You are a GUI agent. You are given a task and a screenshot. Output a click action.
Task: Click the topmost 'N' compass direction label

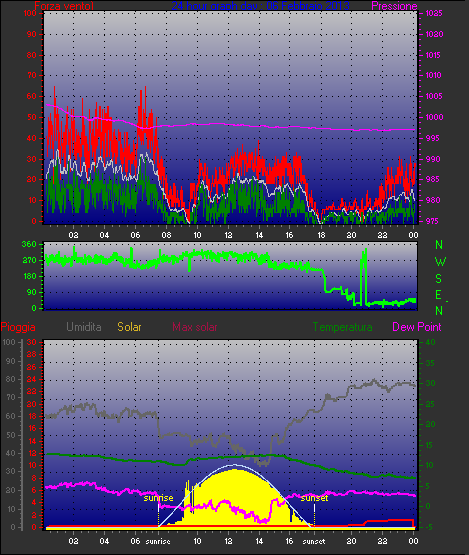pyautogui.click(x=439, y=245)
